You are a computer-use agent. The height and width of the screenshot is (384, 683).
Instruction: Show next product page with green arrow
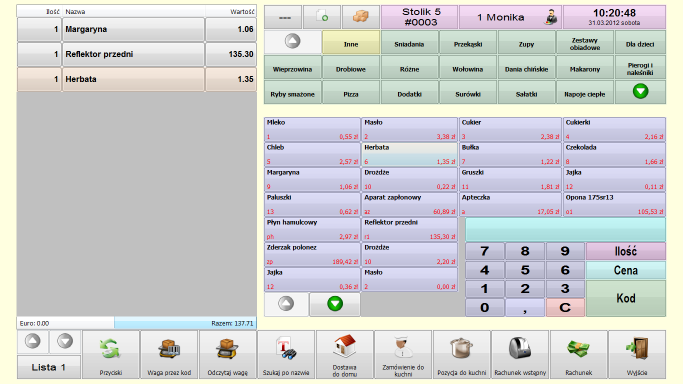click(335, 304)
